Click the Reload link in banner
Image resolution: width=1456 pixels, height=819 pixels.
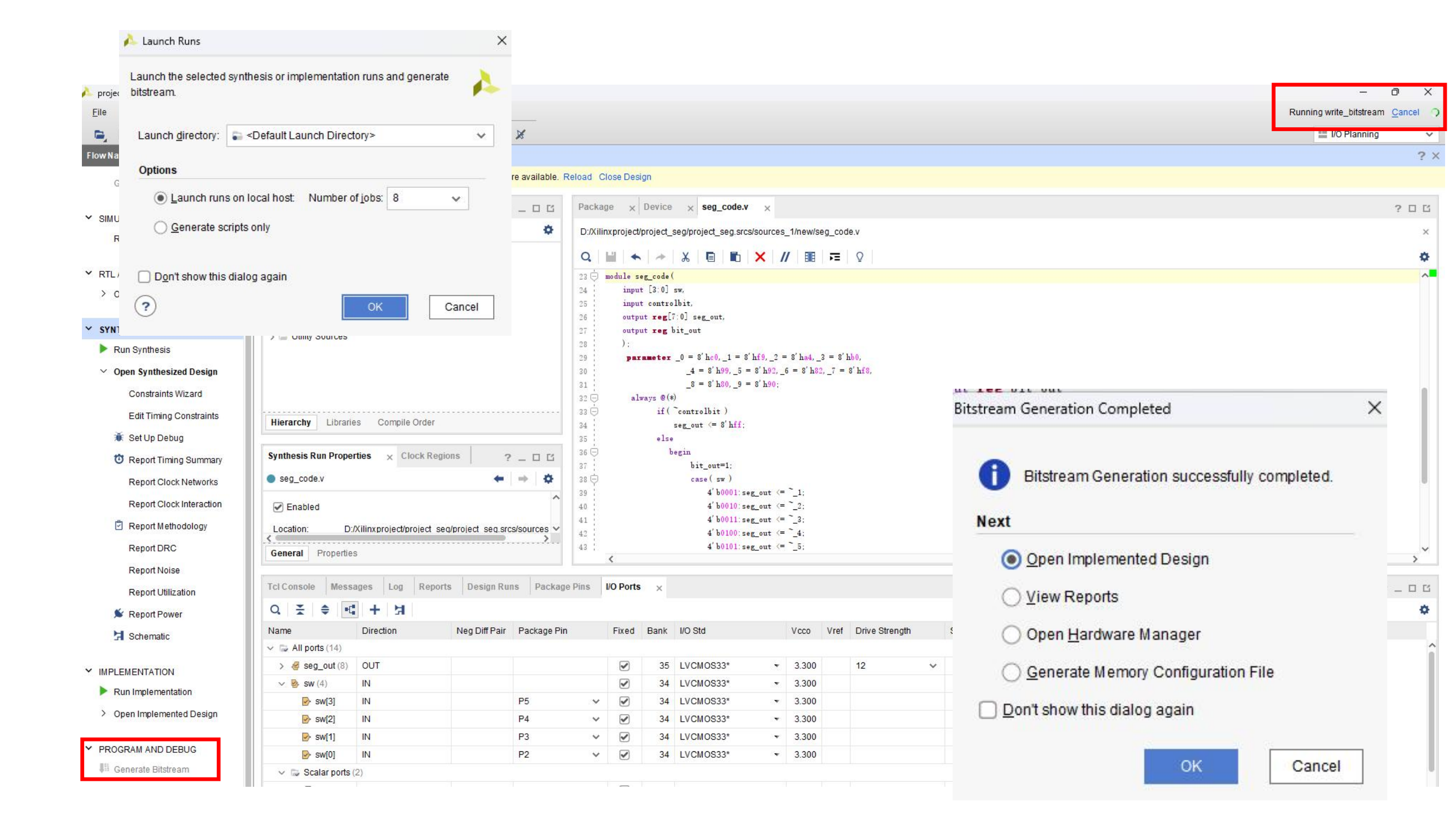click(x=577, y=177)
